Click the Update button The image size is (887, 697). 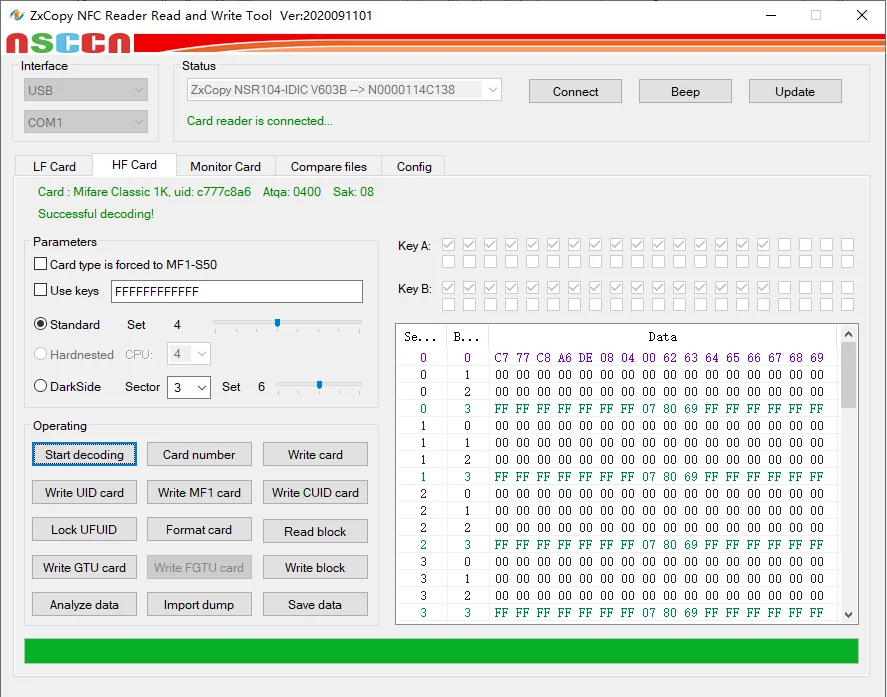click(x=795, y=92)
